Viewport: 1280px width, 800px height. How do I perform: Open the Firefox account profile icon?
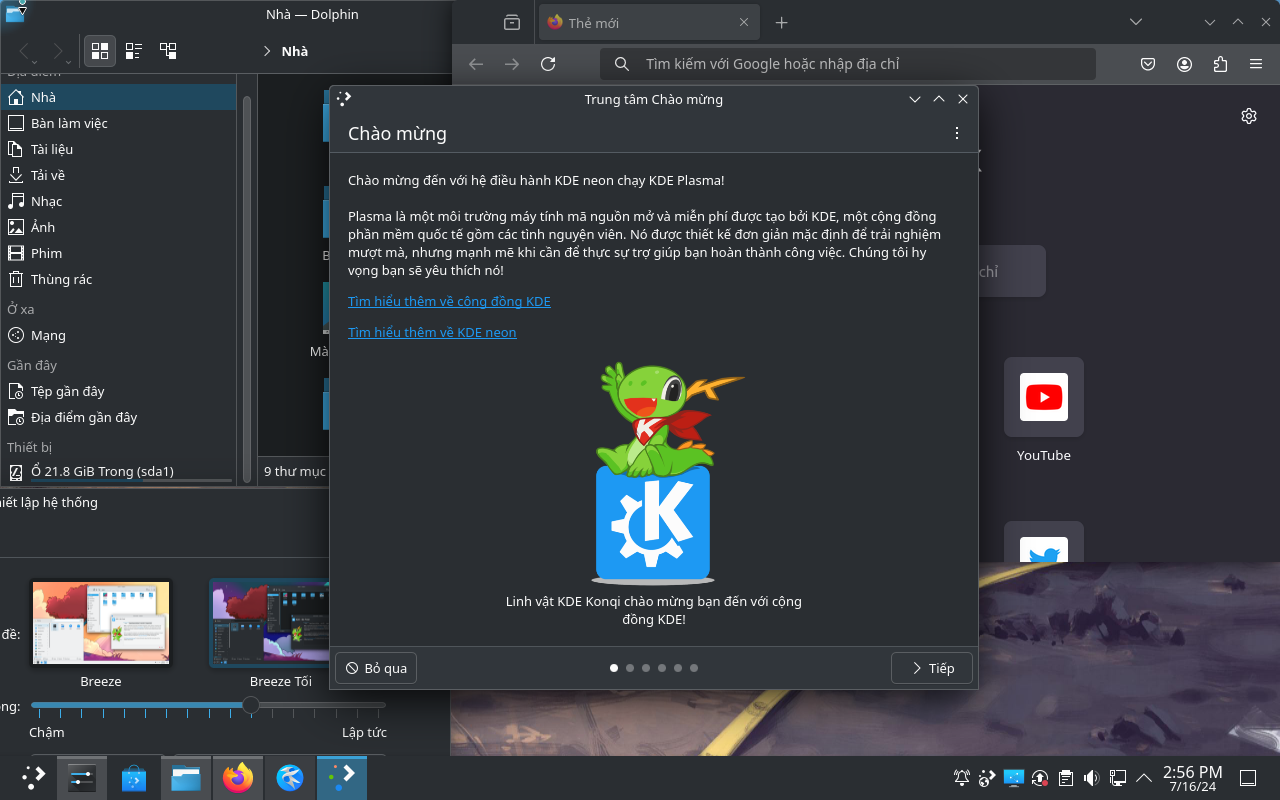click(x=1184, y=63)
